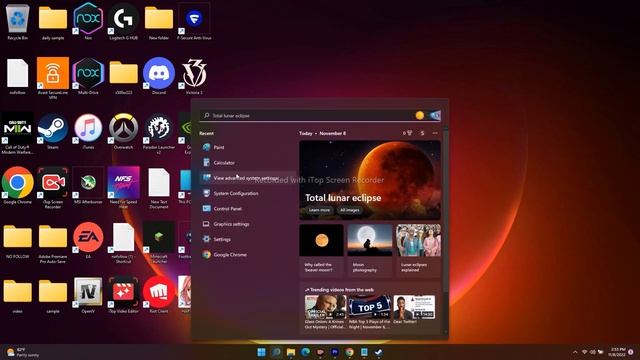
Task: Click the All images button
Action: 350,210
